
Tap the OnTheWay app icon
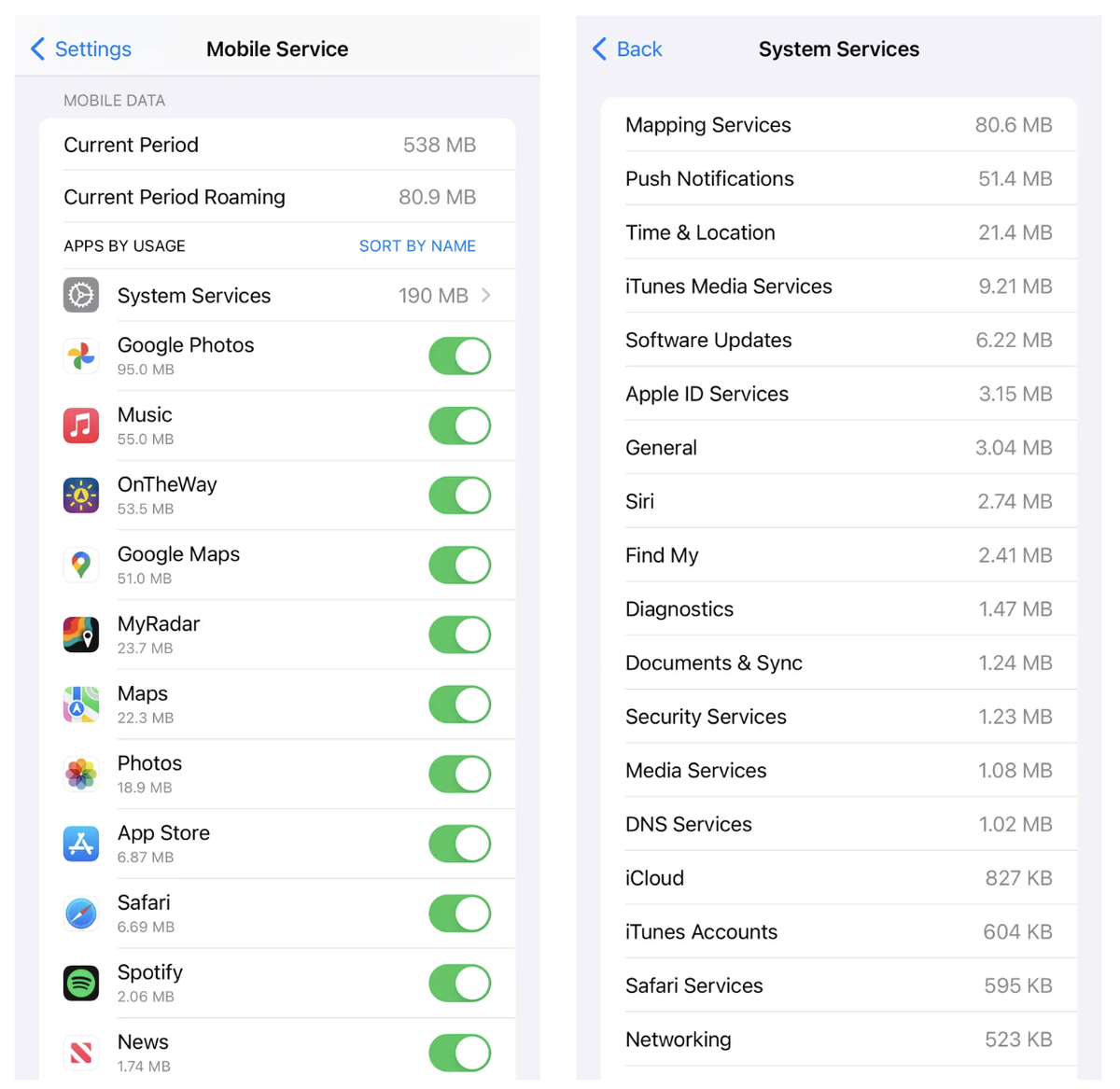[81, 496]
